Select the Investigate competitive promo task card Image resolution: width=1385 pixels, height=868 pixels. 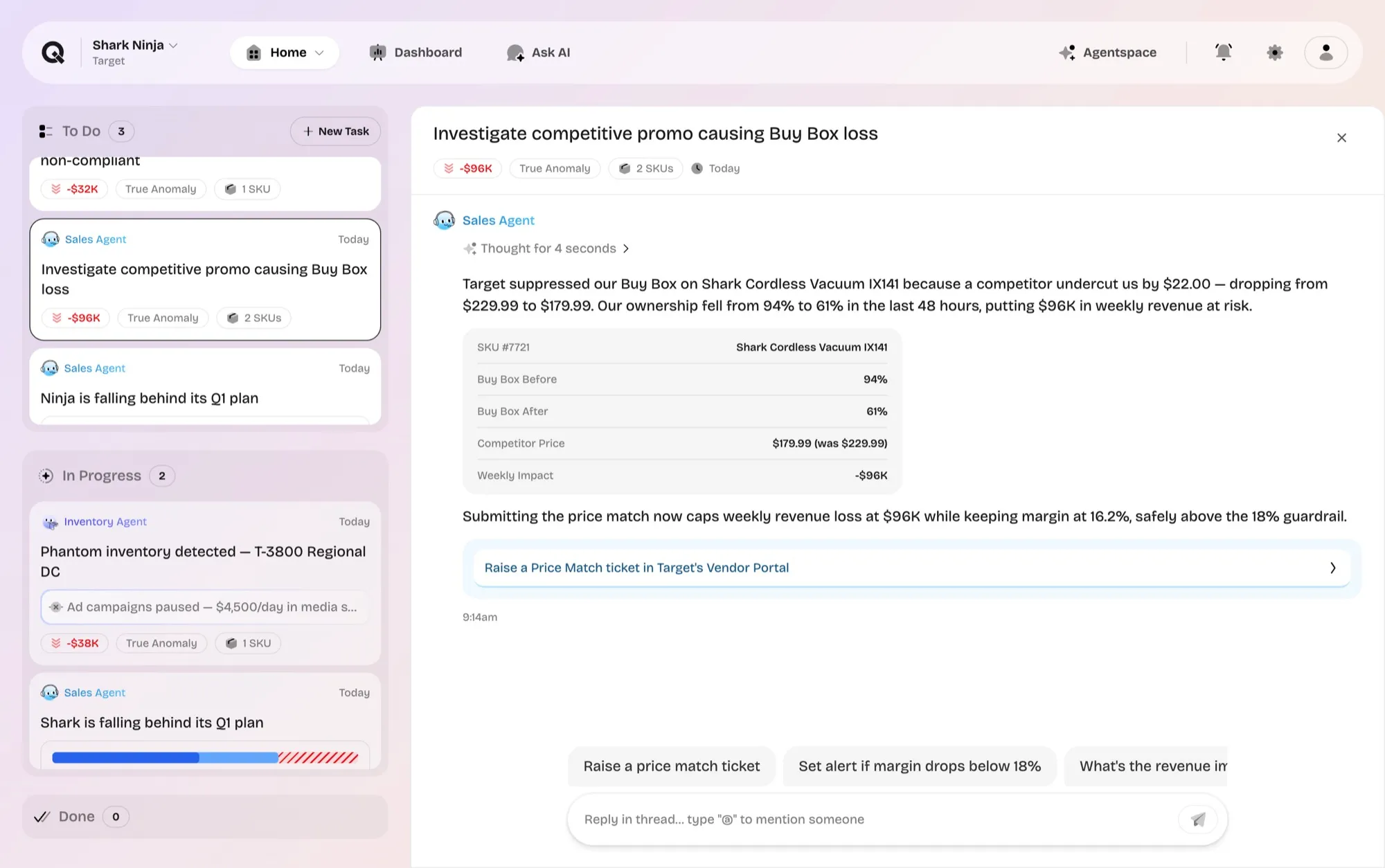coord(205,280)
